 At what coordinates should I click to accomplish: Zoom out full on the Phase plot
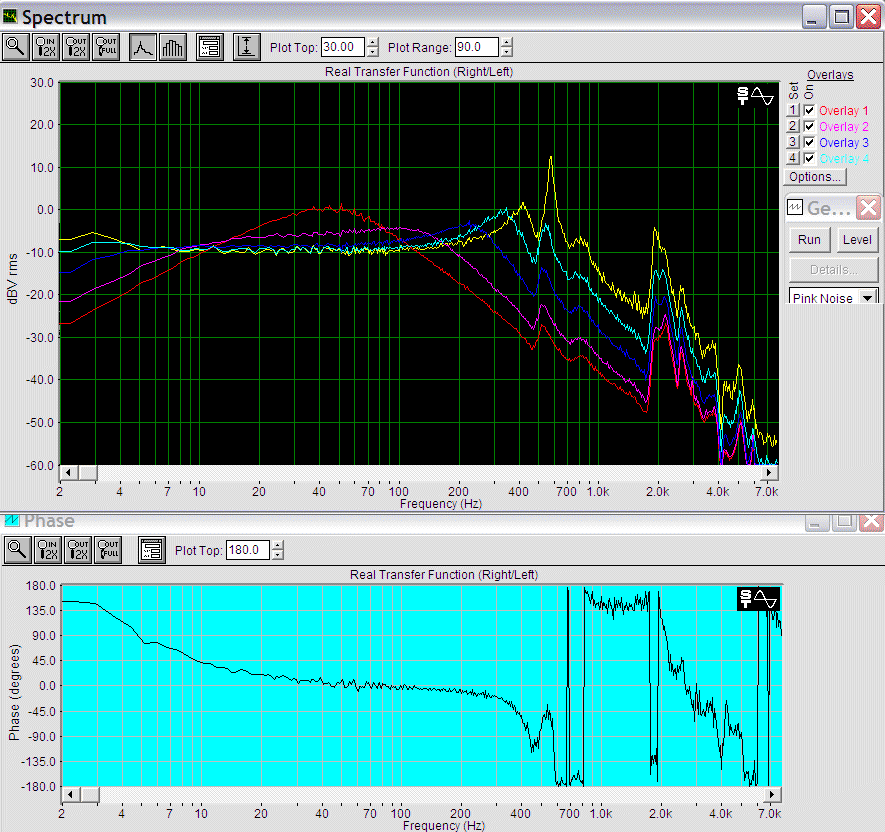pos(108,550)
